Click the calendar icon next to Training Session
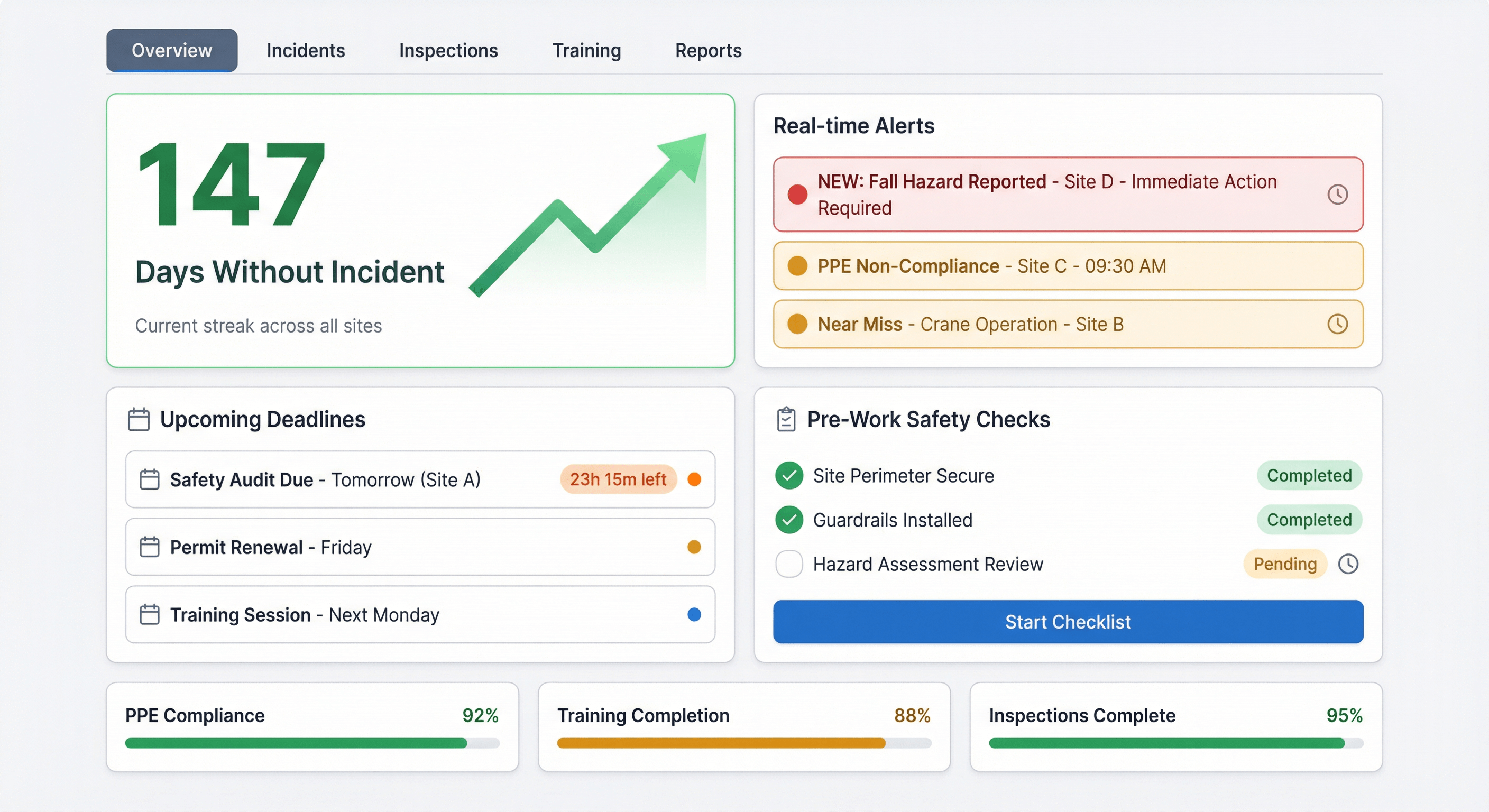Image resolution: width=1489 pixels, height=812 pixels. [x=150, y=615]
